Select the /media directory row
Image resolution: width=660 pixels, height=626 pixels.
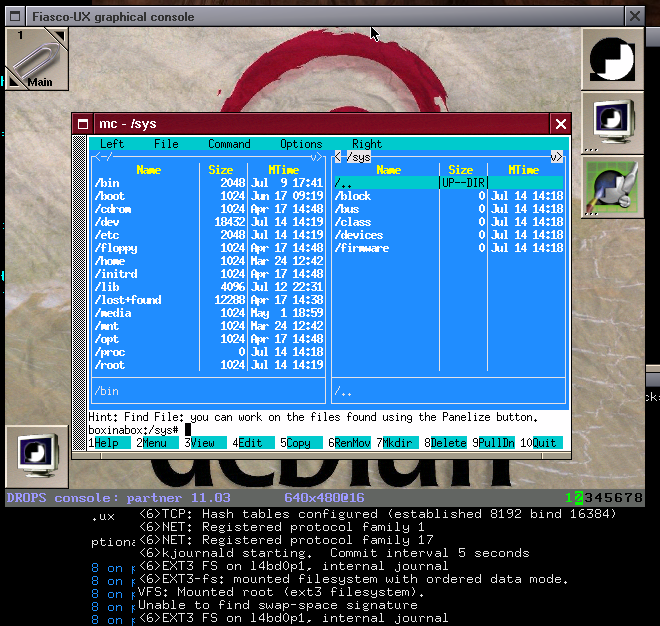[x=208, y=313]
